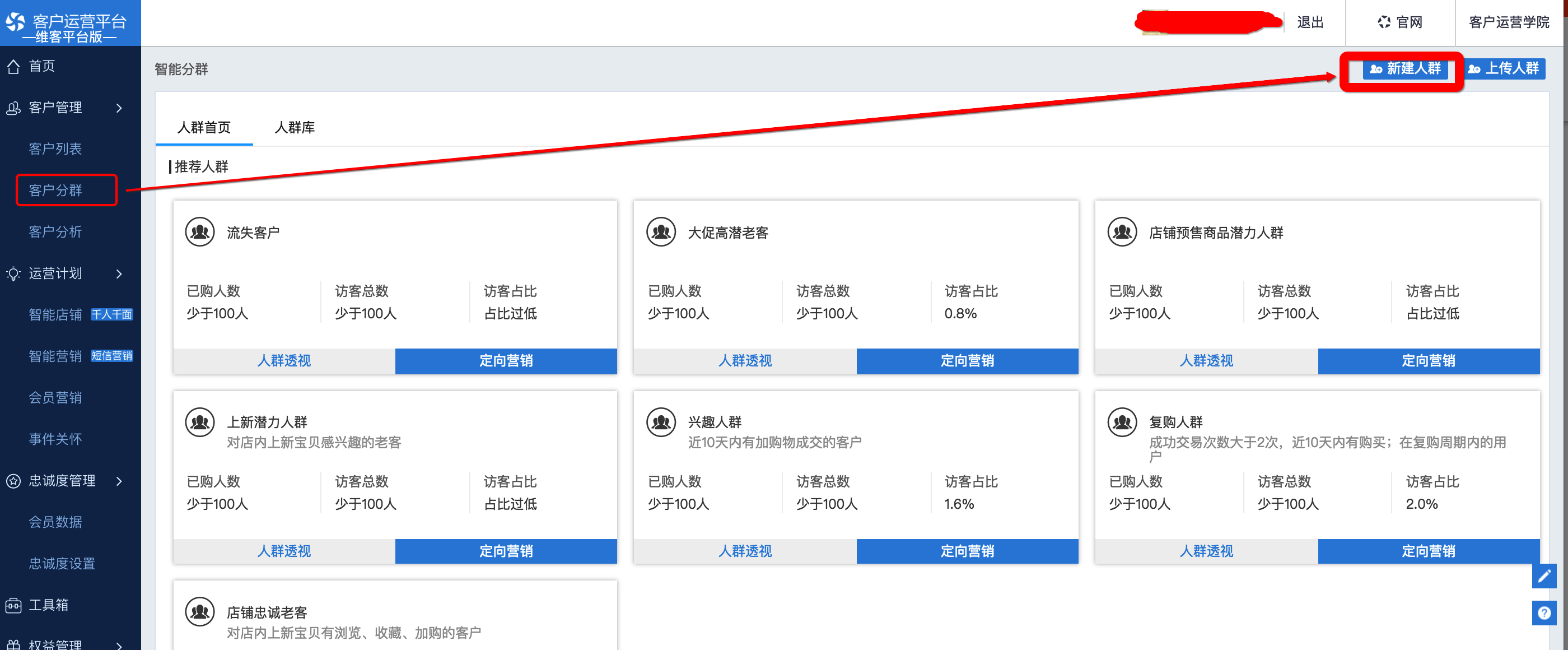Click the 智能分群 page title
The height and width of the screenshot is (650, 1568).
(x=181, y=69)
